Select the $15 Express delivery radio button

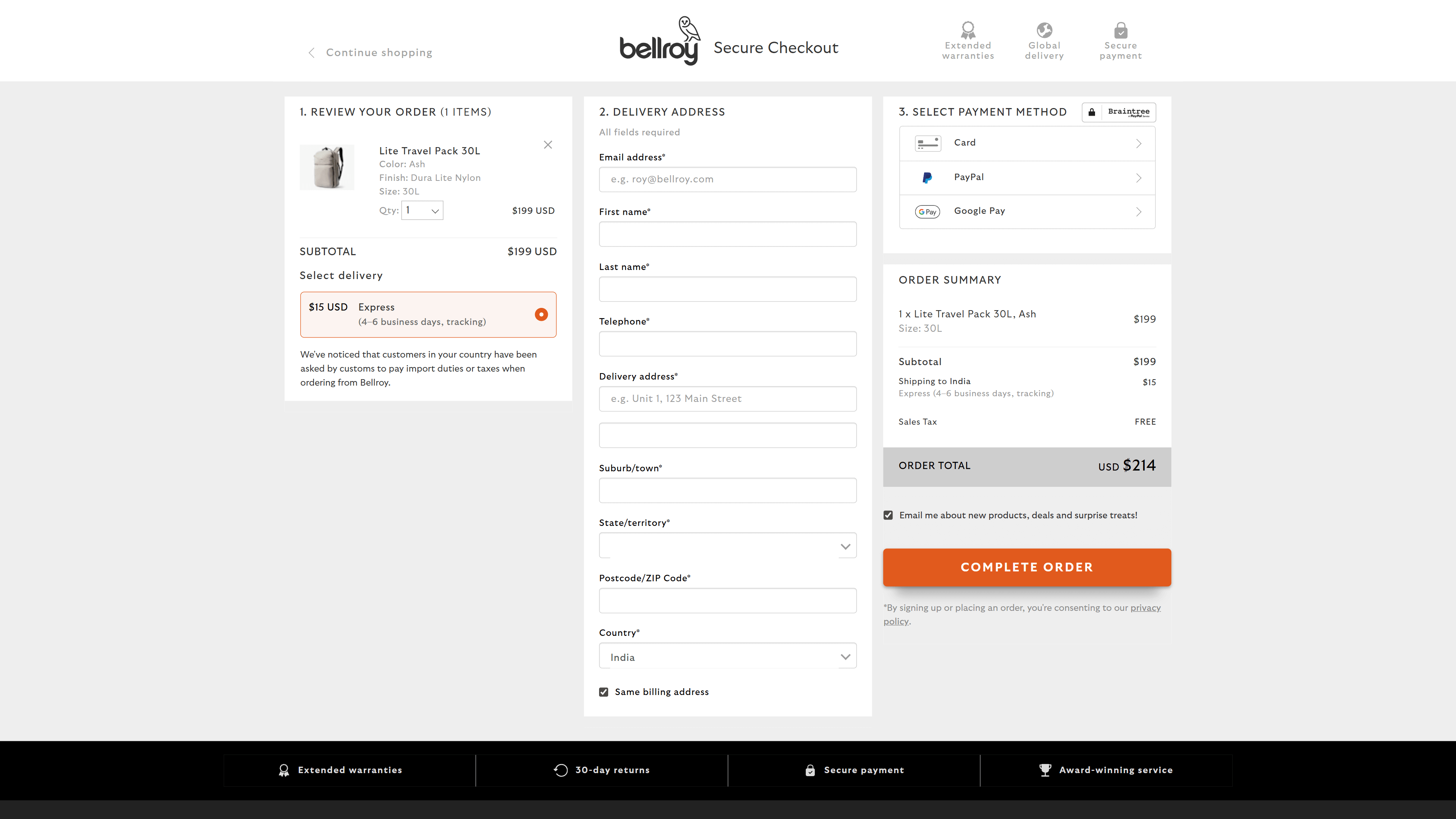pyautogui.click(x=541, y=314)
